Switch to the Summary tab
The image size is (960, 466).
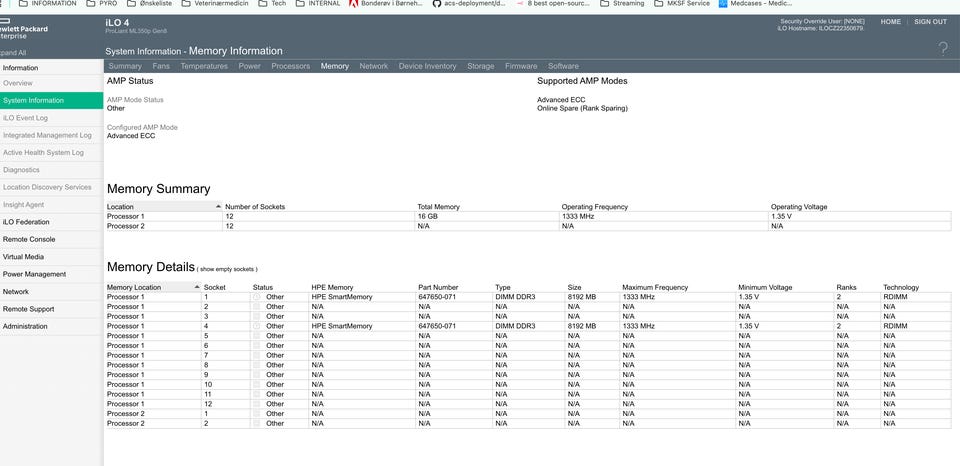click(125, 66)
